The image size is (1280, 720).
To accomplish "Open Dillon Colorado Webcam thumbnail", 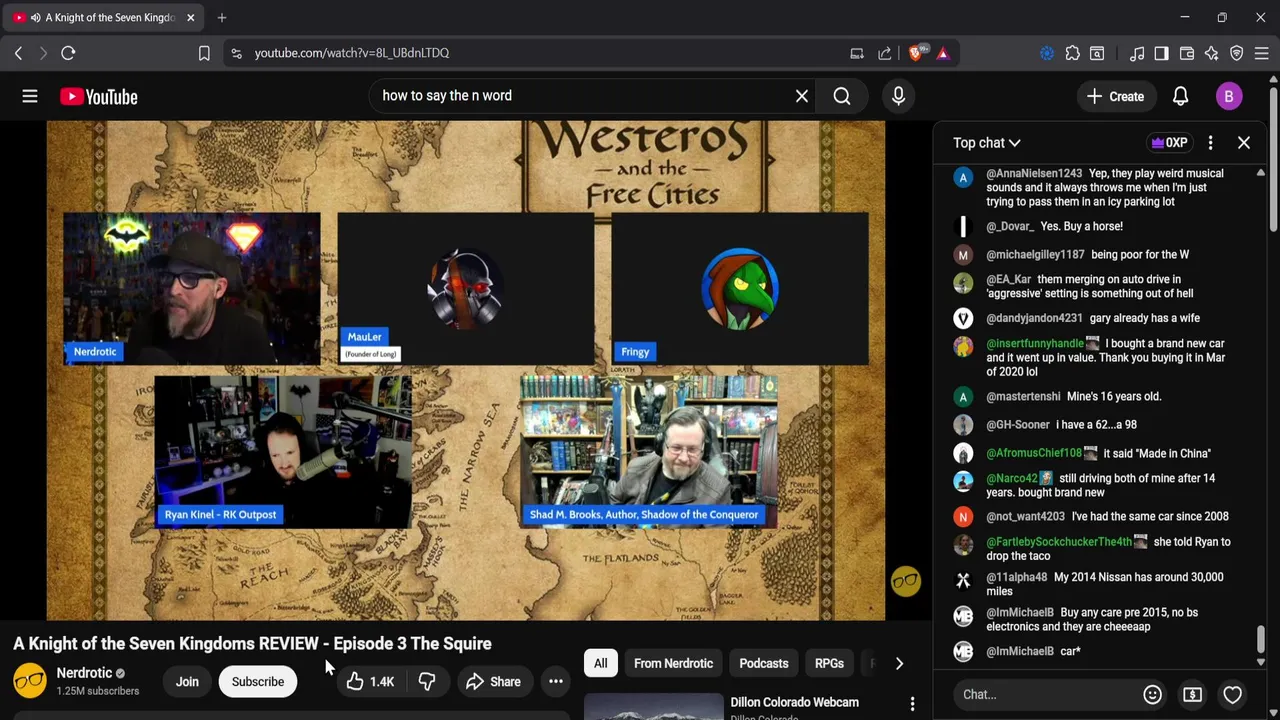I will (x=653, y=706).
